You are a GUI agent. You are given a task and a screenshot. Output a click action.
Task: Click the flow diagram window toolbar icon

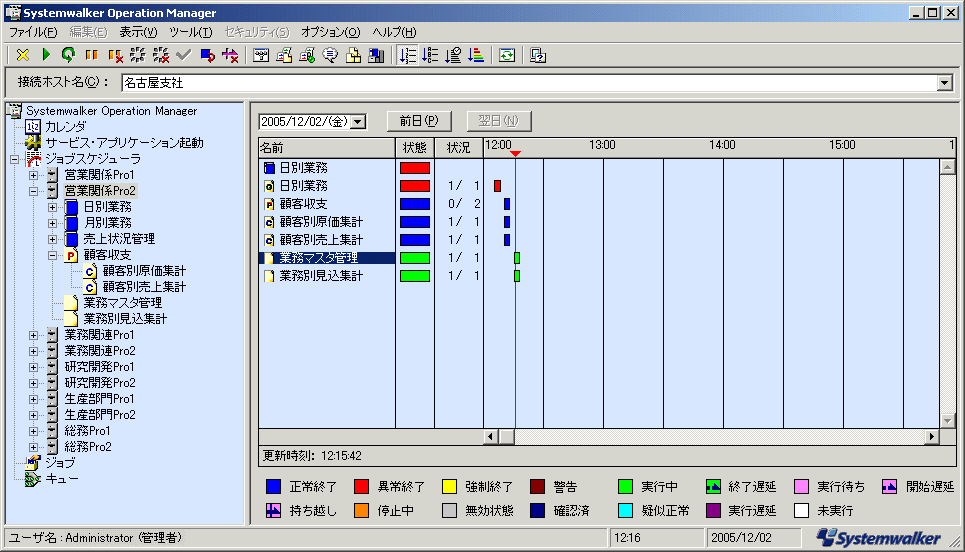click(x=261, y=55)
